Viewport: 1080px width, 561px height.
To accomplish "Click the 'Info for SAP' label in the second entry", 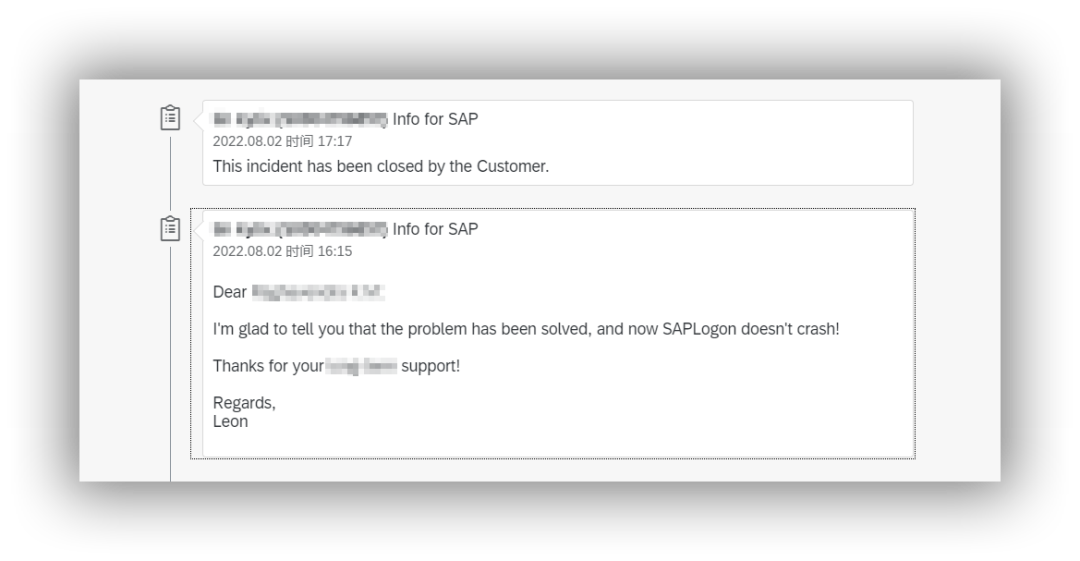I will pyautogui.click(x=435, y=230).
